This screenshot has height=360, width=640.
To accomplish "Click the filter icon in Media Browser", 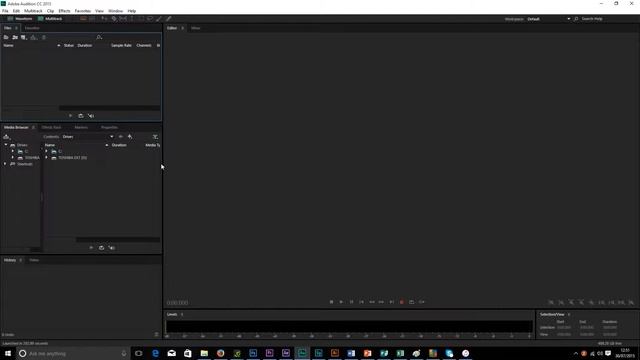I will [155, 137].
